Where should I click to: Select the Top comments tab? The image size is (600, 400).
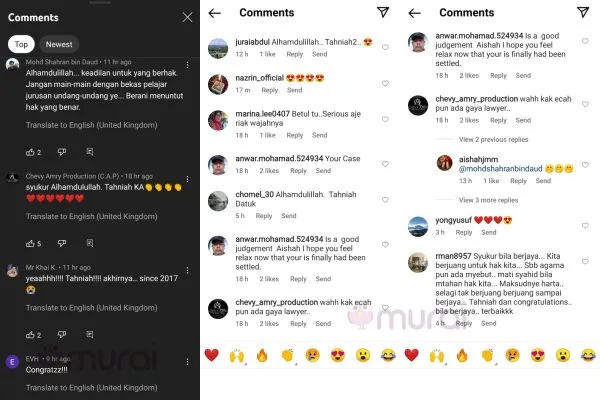point(21,44)
